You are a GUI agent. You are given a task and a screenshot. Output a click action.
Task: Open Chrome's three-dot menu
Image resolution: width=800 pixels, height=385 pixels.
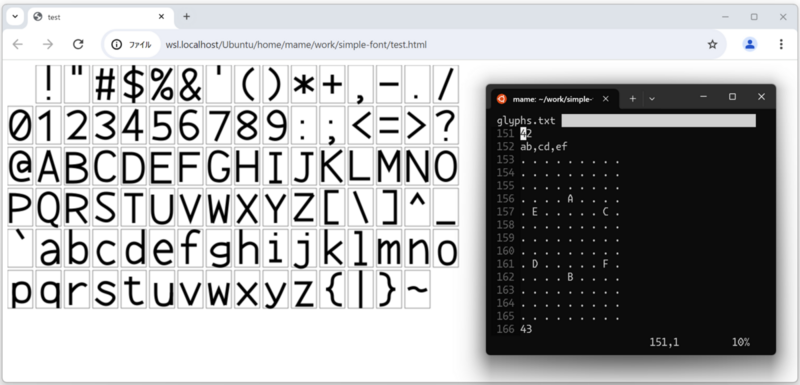(781, 44)
